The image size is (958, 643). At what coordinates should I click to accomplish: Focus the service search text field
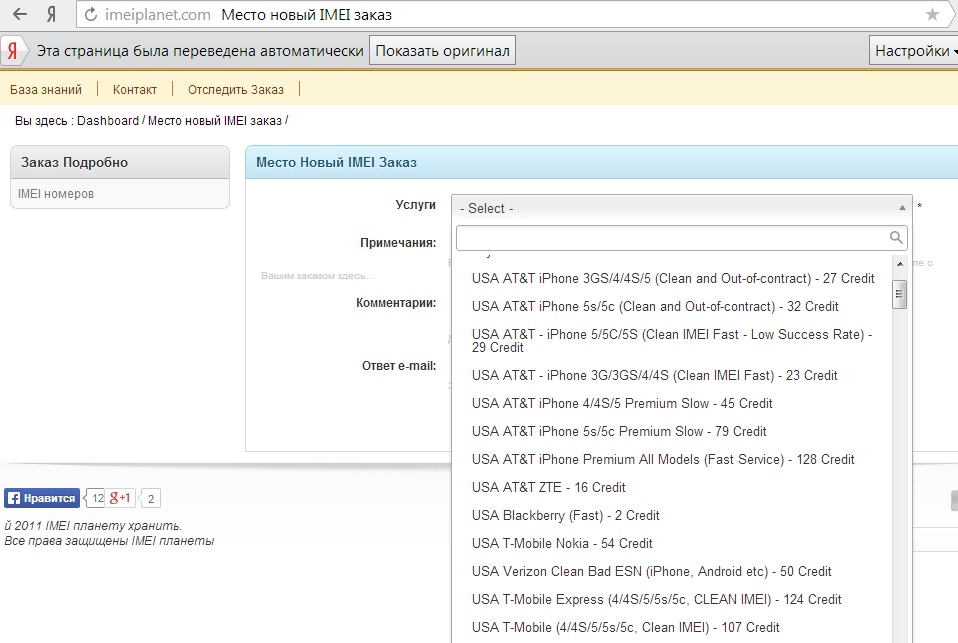671,238
